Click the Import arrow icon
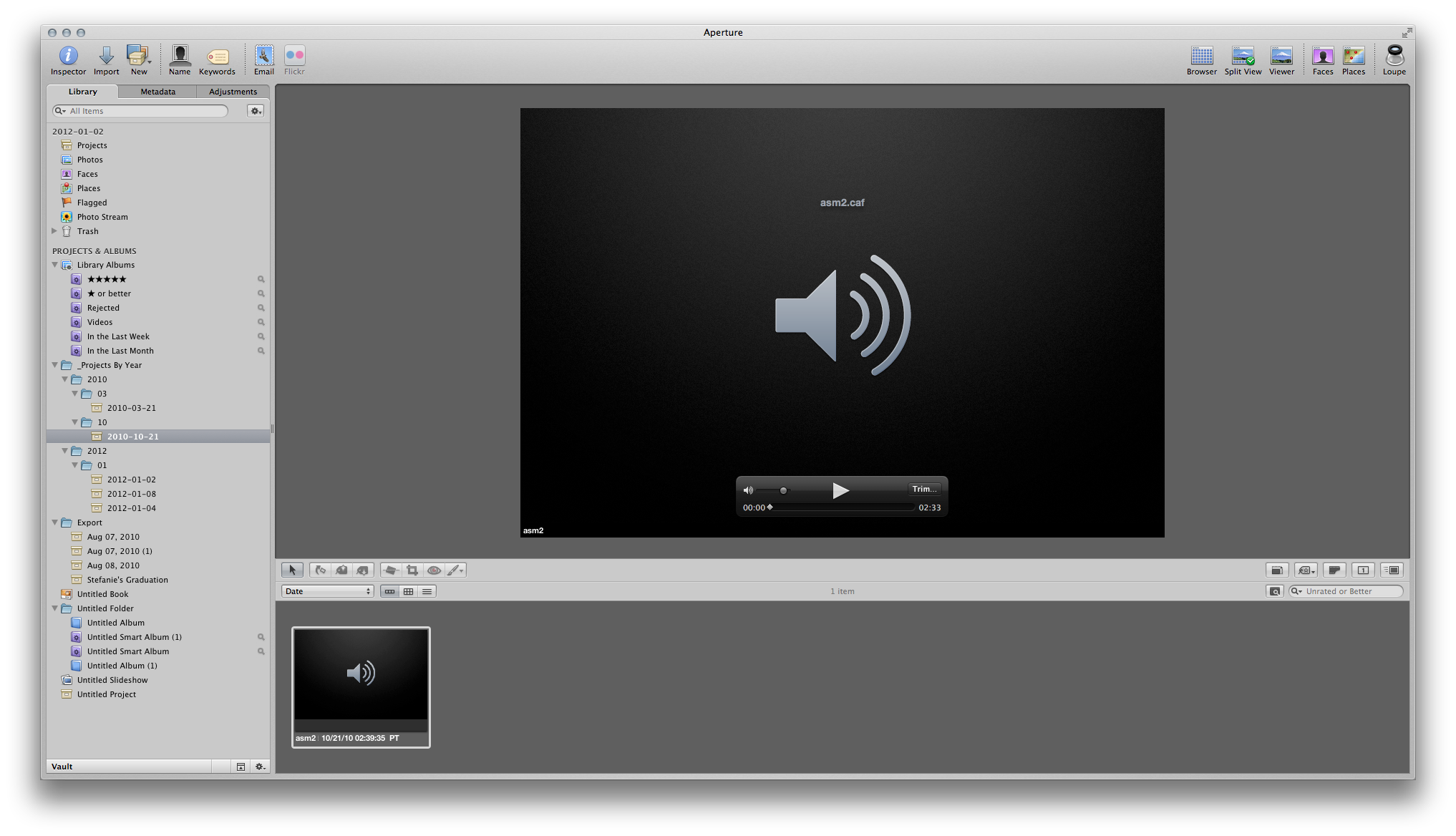 [x=106, y=56]
